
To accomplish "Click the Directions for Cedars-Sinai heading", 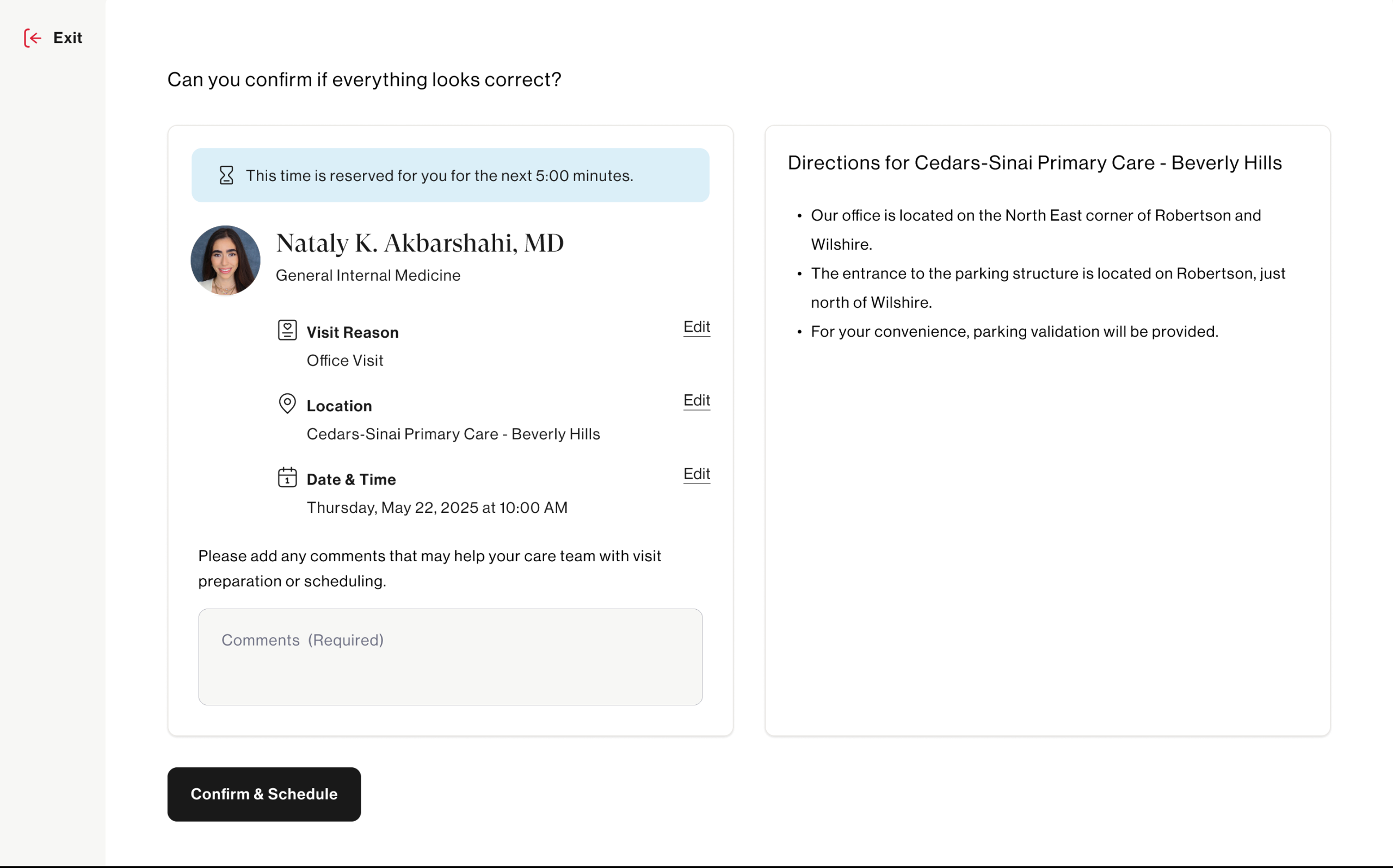I will (x=1034, y=163).
